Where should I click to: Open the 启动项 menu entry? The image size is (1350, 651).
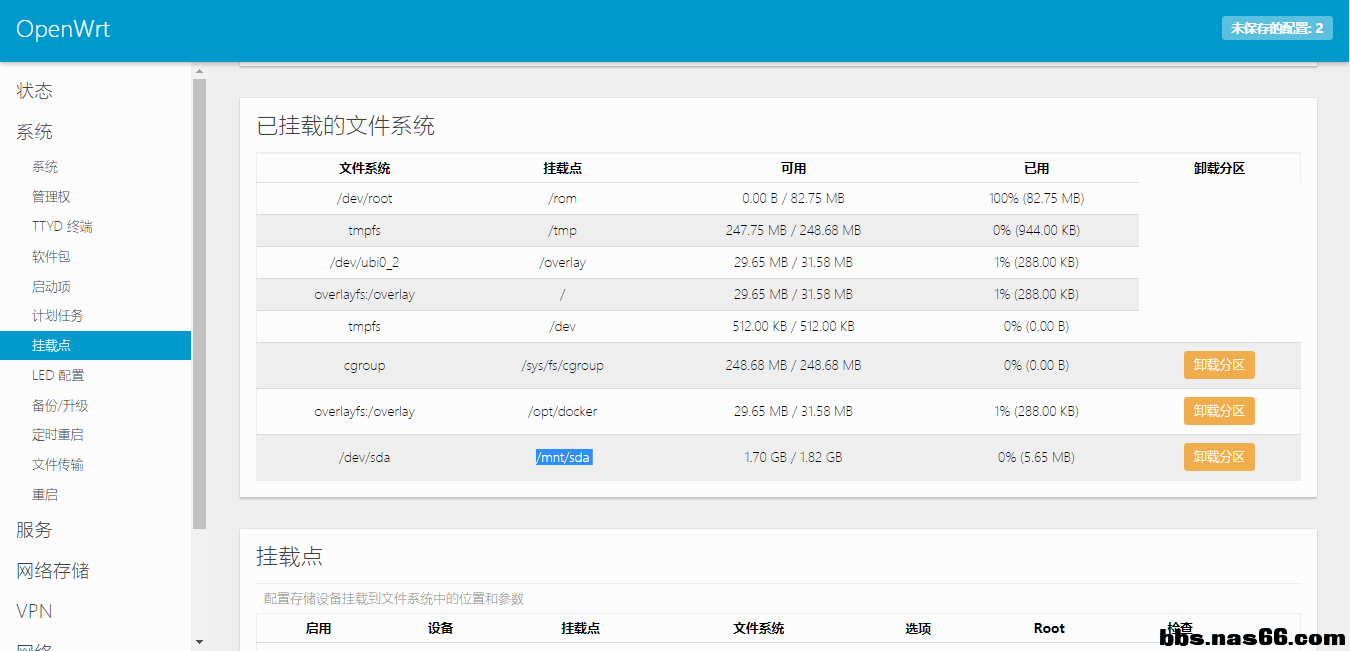[x=51, y=287]
